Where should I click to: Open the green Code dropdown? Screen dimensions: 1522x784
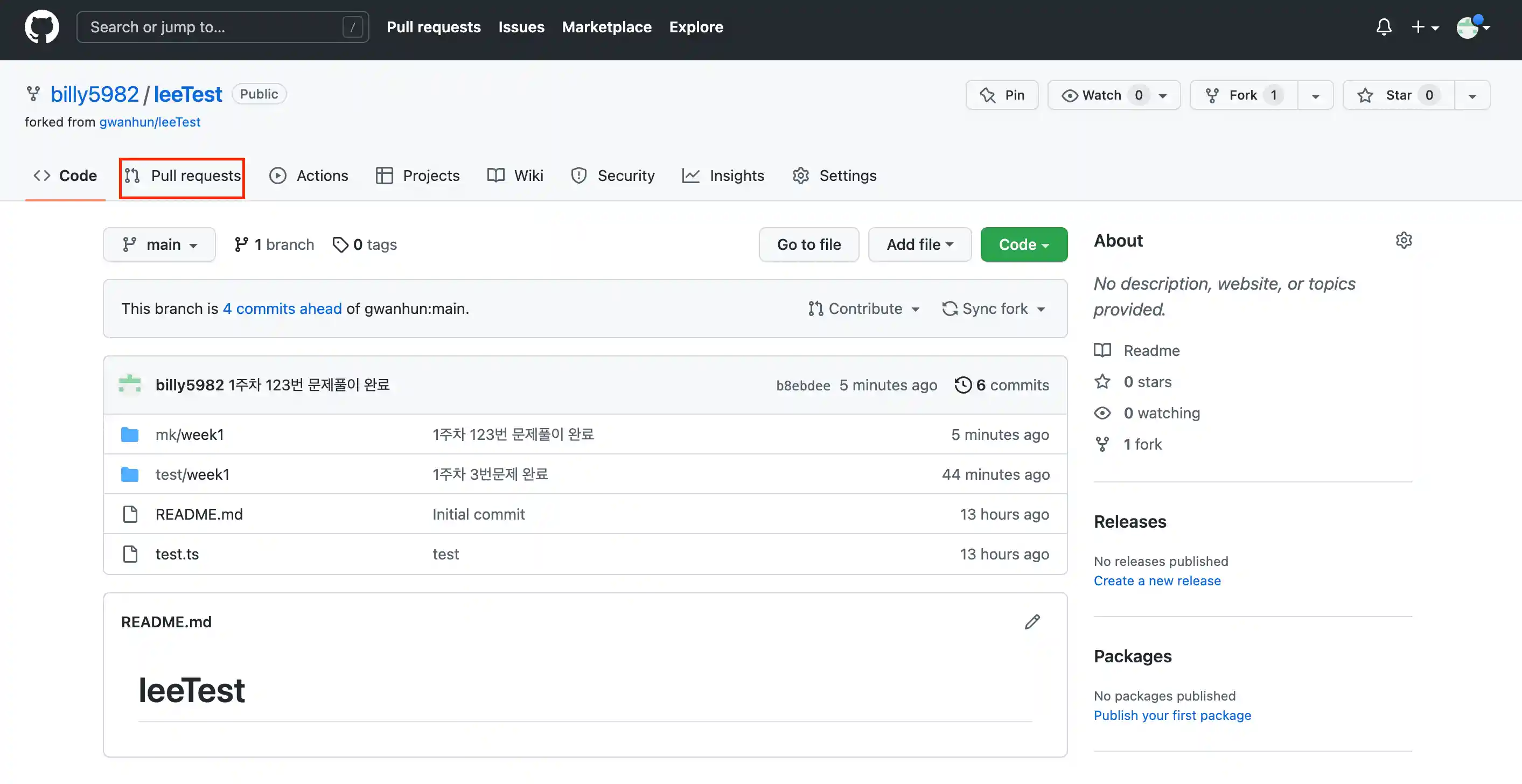1023,244
